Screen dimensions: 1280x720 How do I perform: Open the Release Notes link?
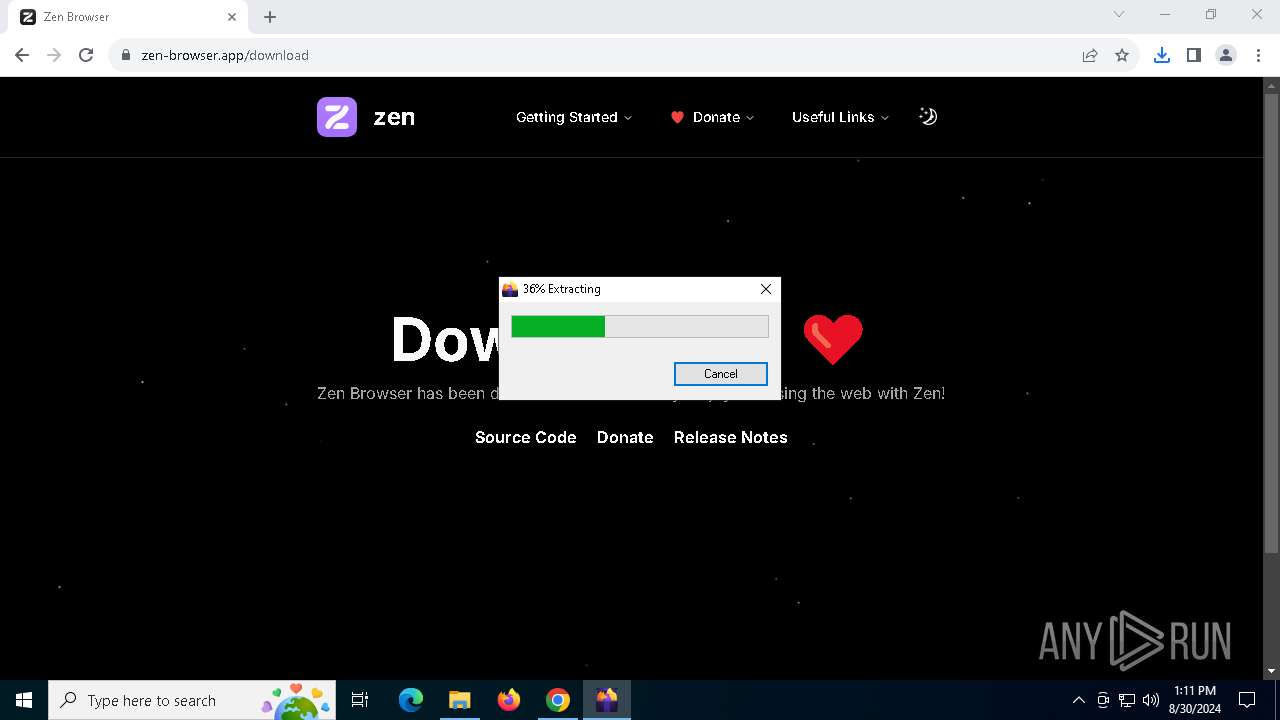[x=731, y=437]
